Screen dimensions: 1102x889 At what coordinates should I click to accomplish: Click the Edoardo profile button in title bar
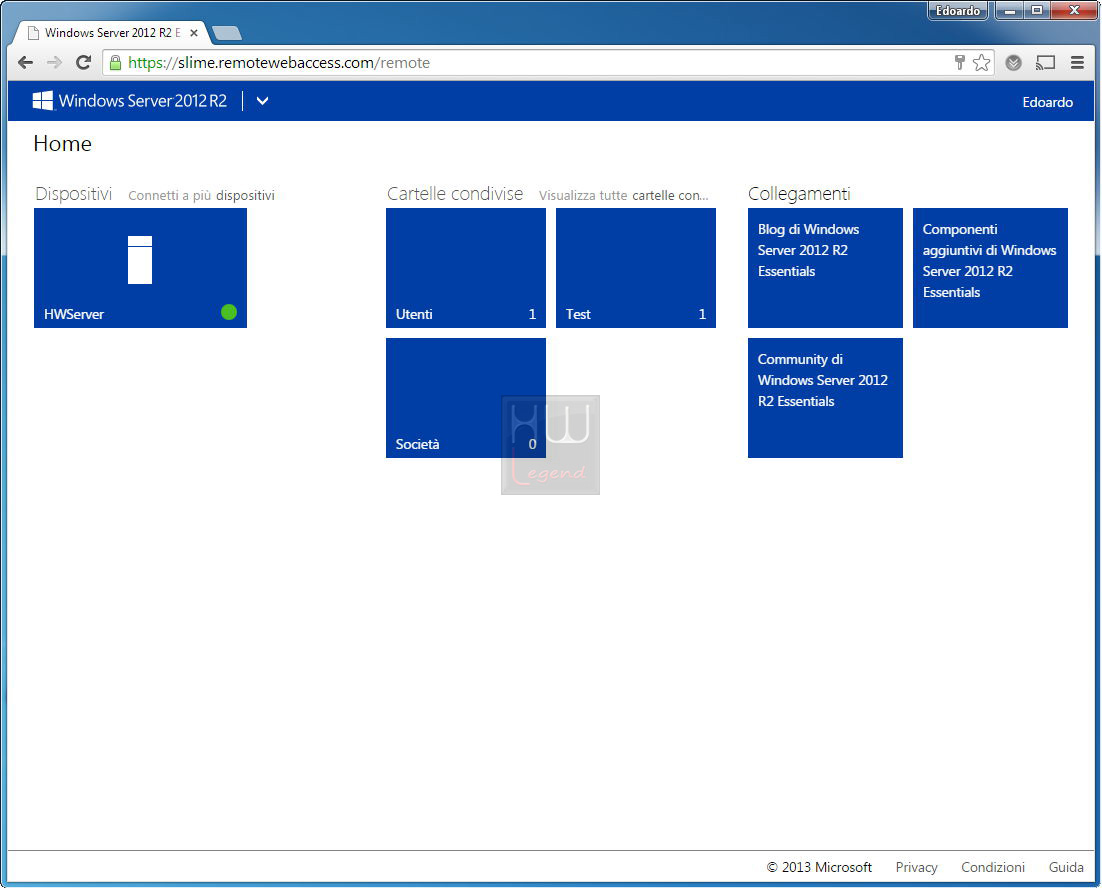957,11
